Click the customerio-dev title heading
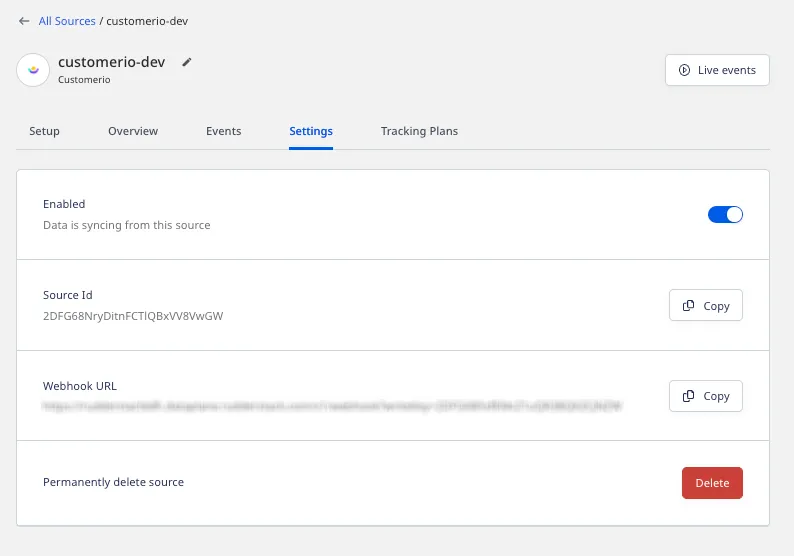 [111, 62]
